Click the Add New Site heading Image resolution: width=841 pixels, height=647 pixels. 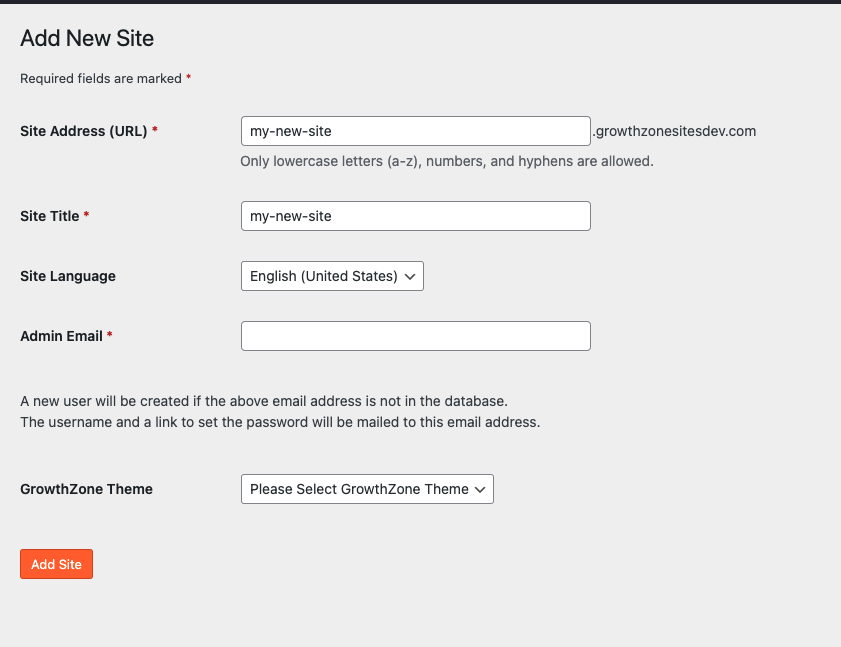pos(87,39)
